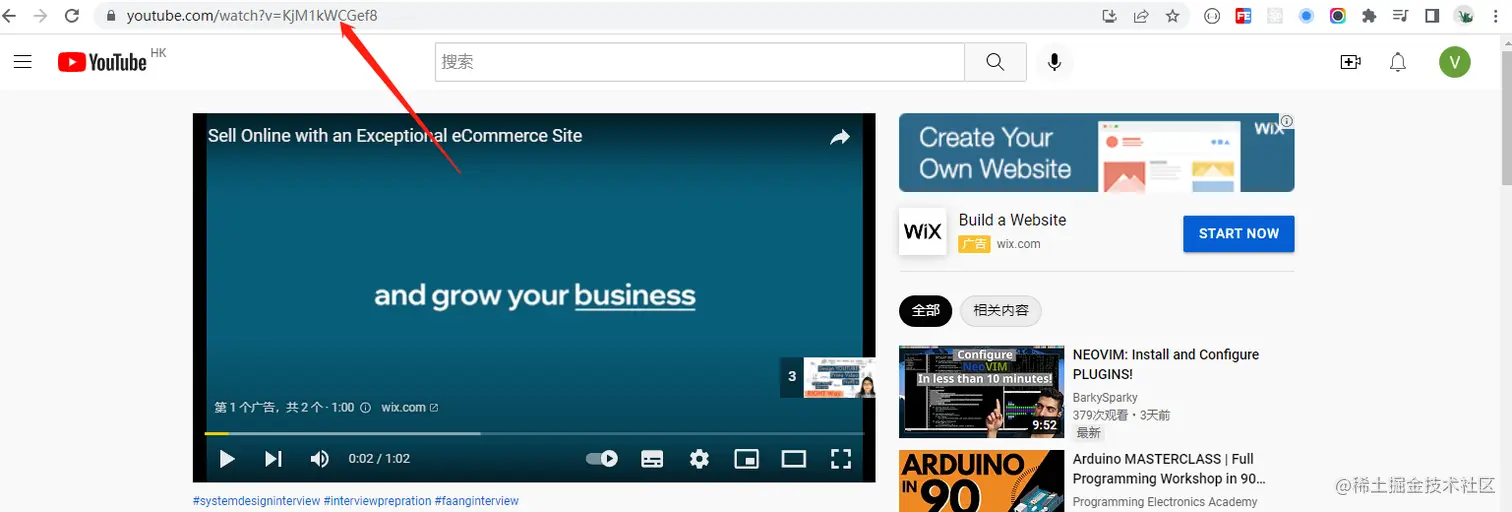Toggle the browser side panel
Viewport: 1512px width, 512px height.
(x=1432, y=16)
